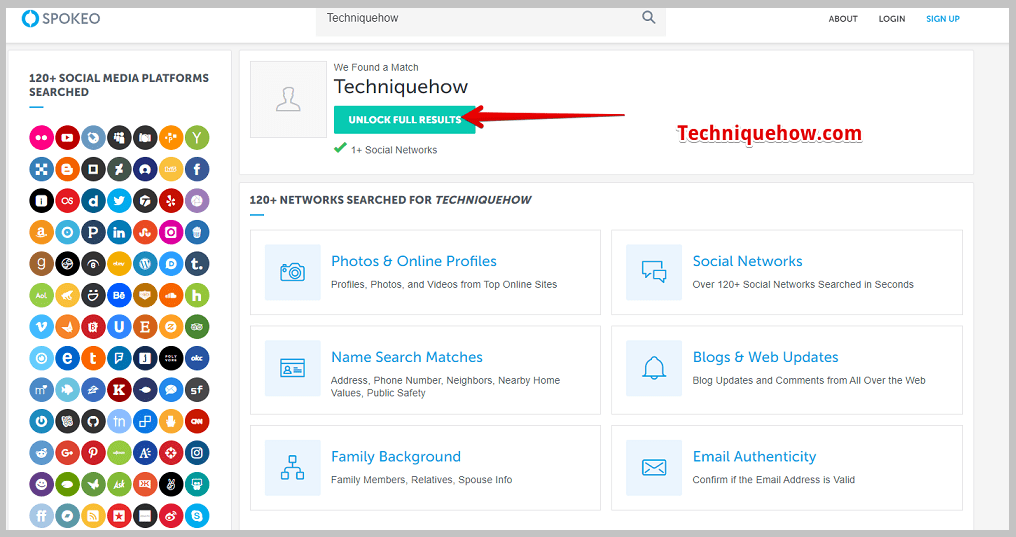Click the Kickstarter K icon
The image size is (1016, 537).
(119, 390)
